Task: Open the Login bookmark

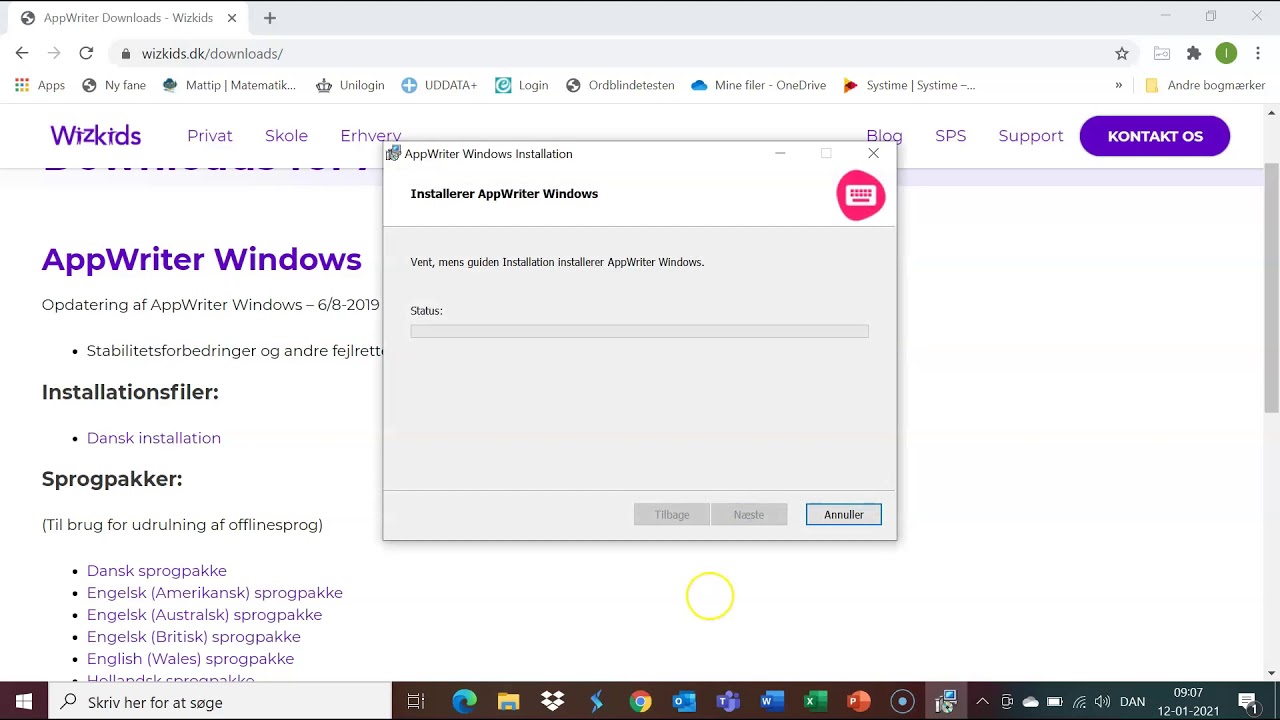Action: point(522,85)
